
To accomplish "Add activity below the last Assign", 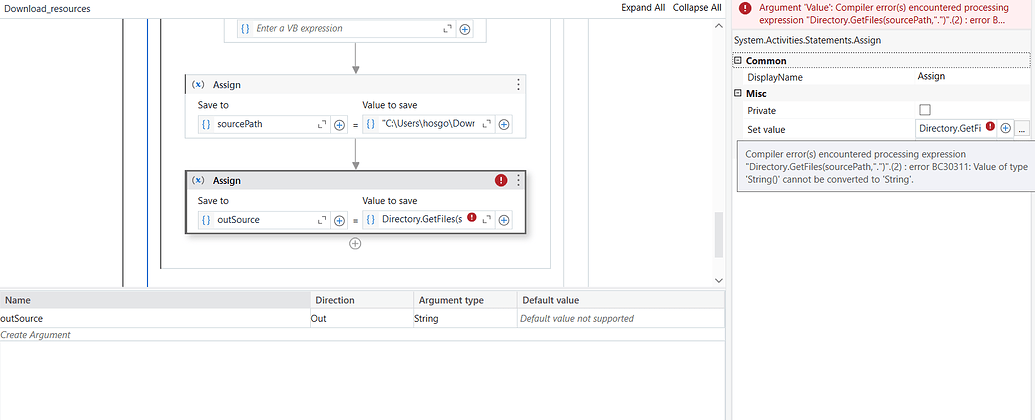I will [x=355, y=243].
